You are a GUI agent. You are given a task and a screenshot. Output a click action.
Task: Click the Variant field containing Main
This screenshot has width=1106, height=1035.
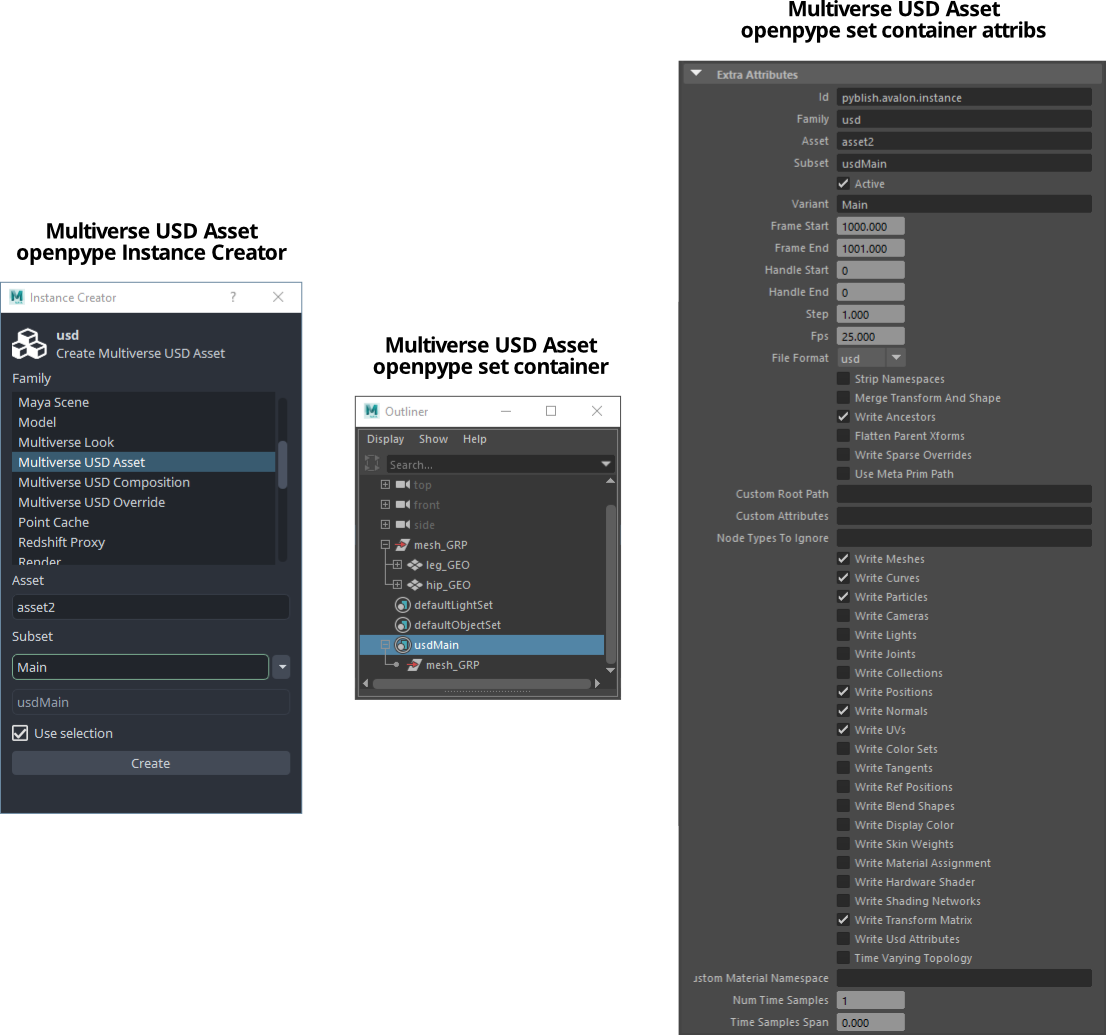[x=964, y=205]
